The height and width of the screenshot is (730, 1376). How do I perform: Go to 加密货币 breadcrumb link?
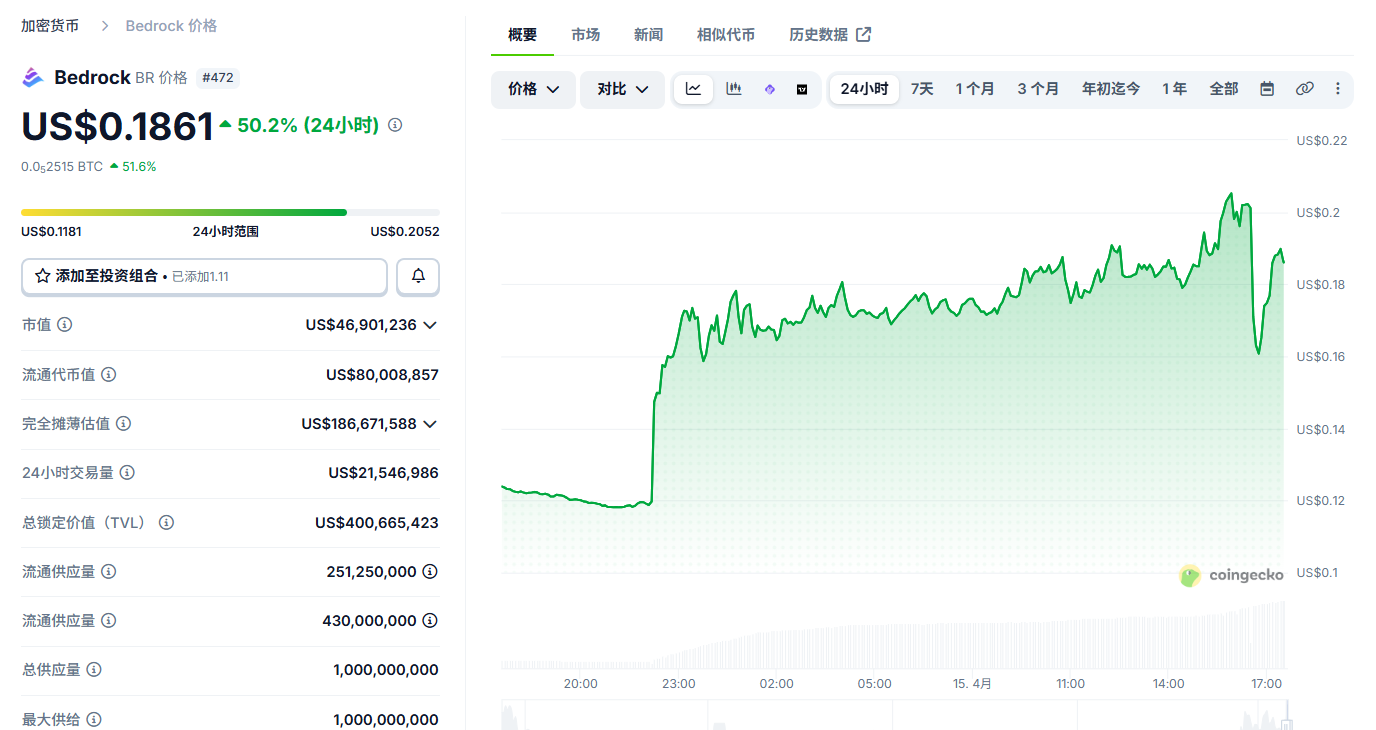[50, 25]
